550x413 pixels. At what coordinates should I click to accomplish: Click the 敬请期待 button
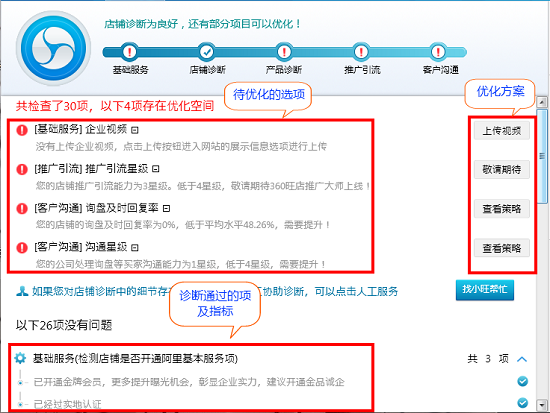pyautogui.click(x=502, y=169)
